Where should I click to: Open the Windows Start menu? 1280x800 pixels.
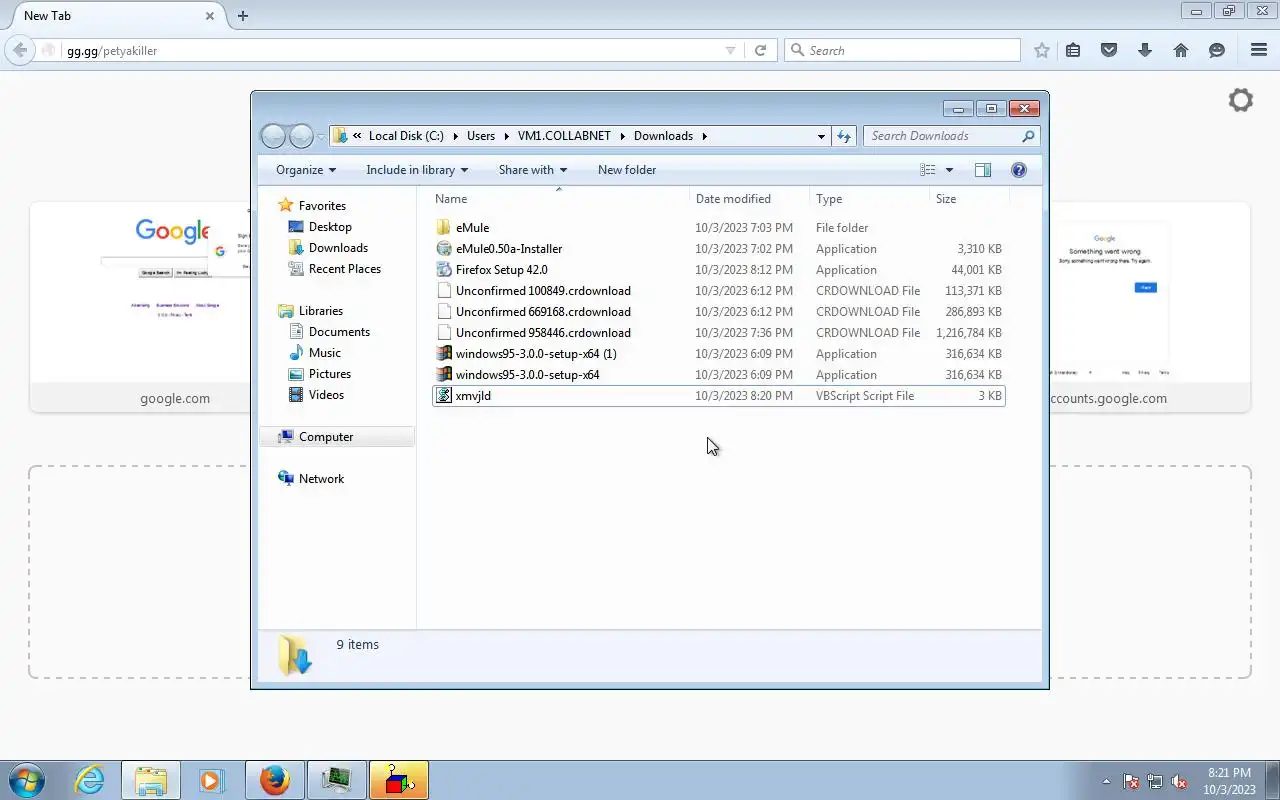tap(26, 780)
